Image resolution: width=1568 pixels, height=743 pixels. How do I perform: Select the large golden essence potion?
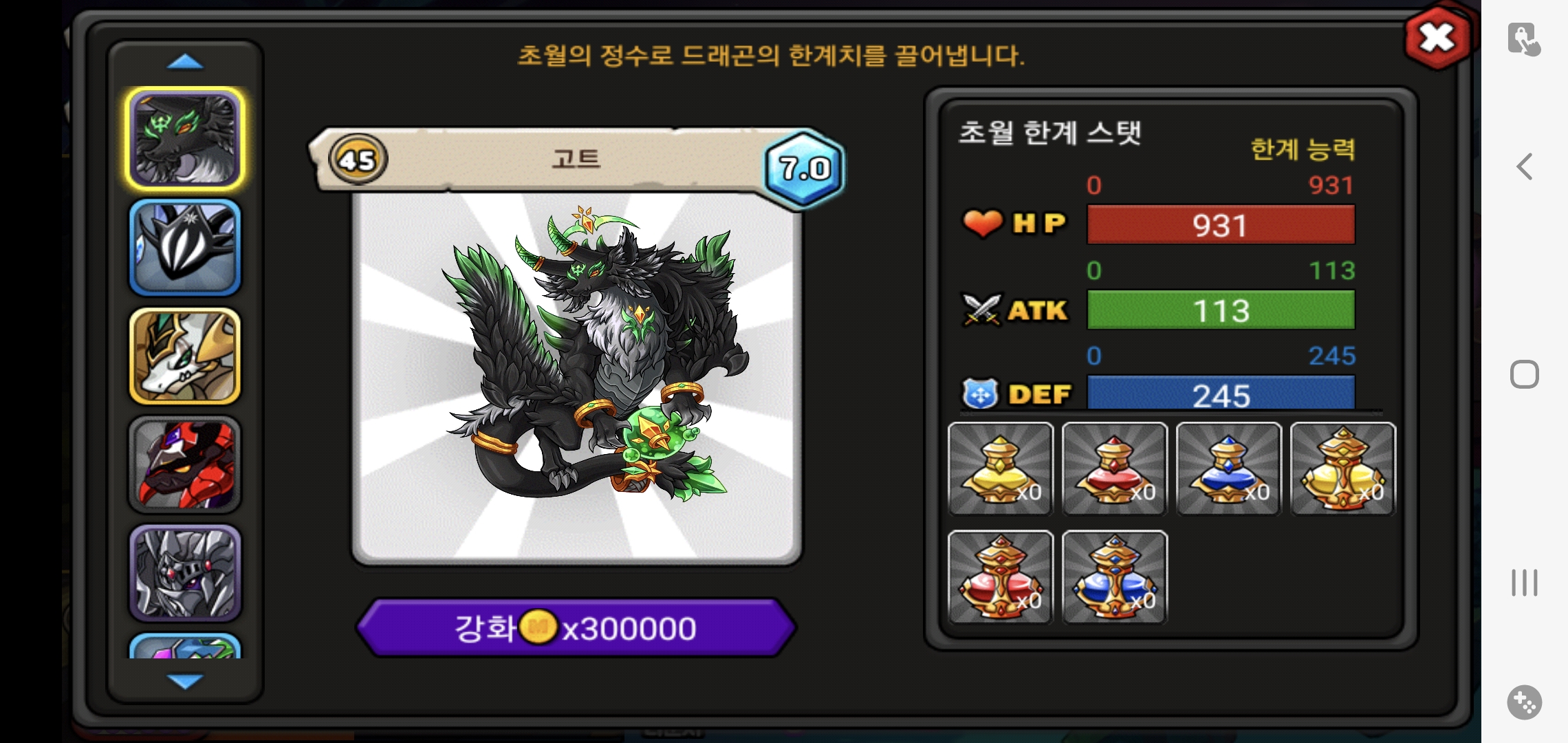point(1343,469)
